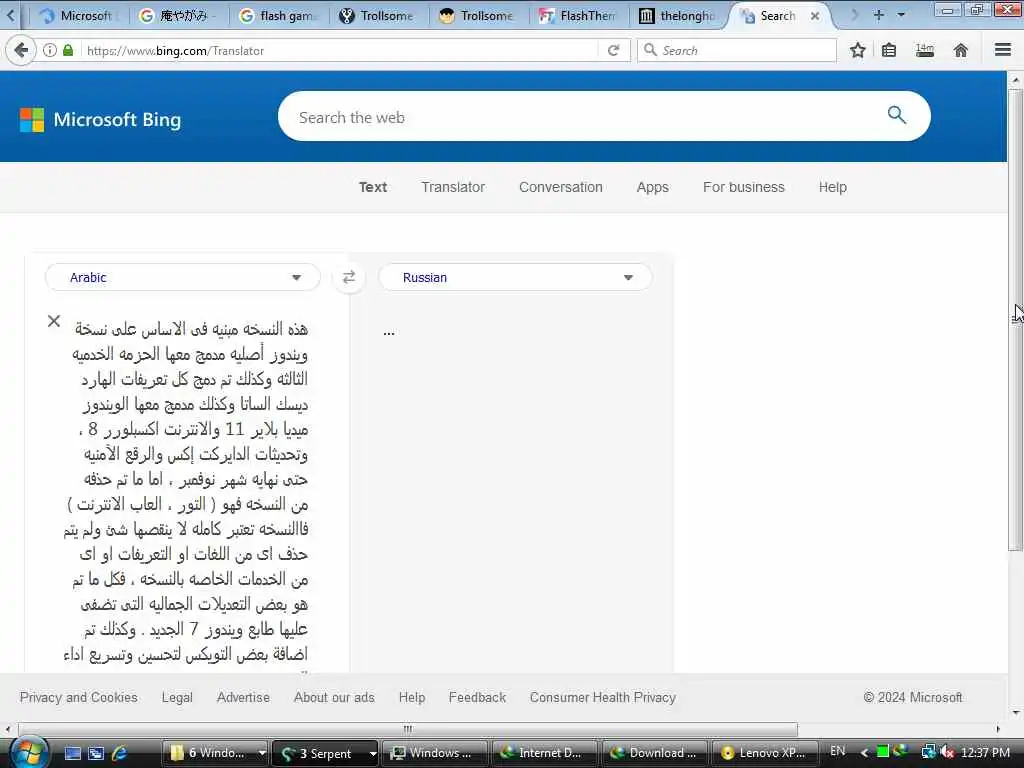Screen dimensions: 1024x768
Task: Open the About our ads link
Action: pos(334,697)
